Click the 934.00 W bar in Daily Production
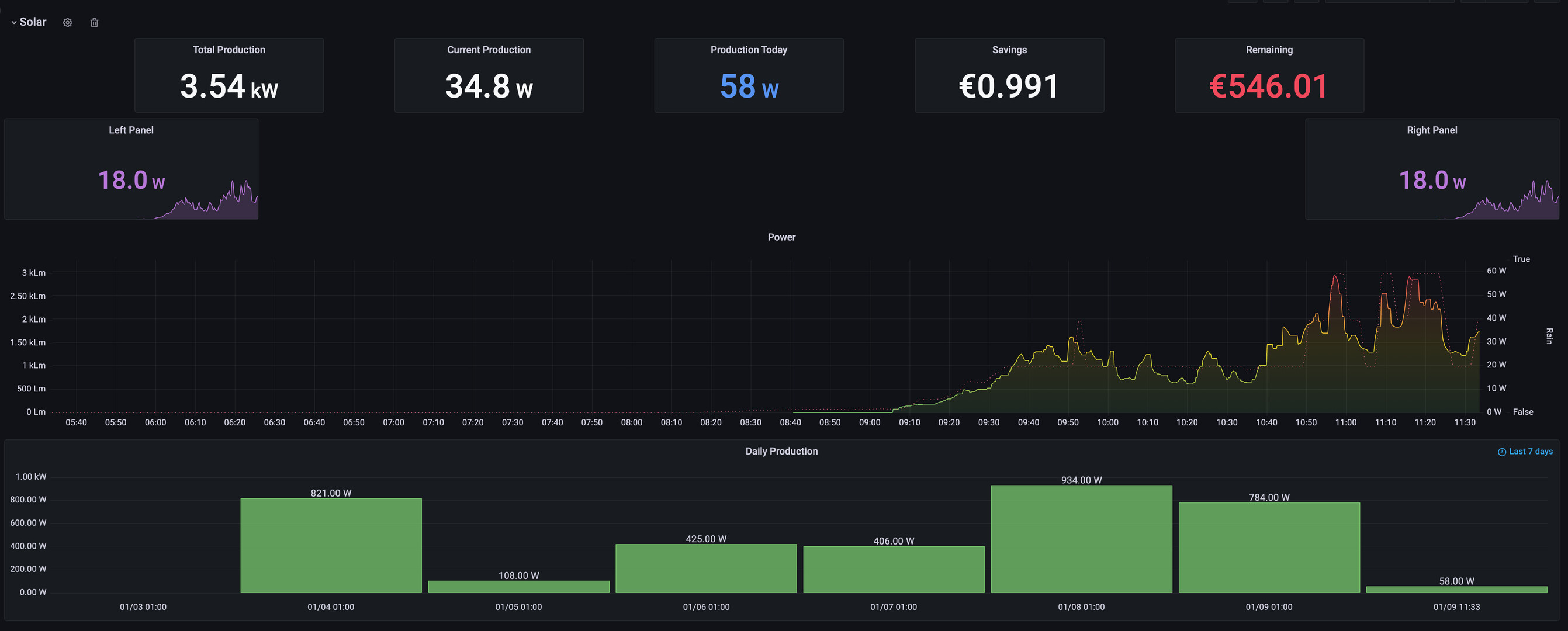The height and width of the screenshot is (631, 1568). pos(1081,539)
